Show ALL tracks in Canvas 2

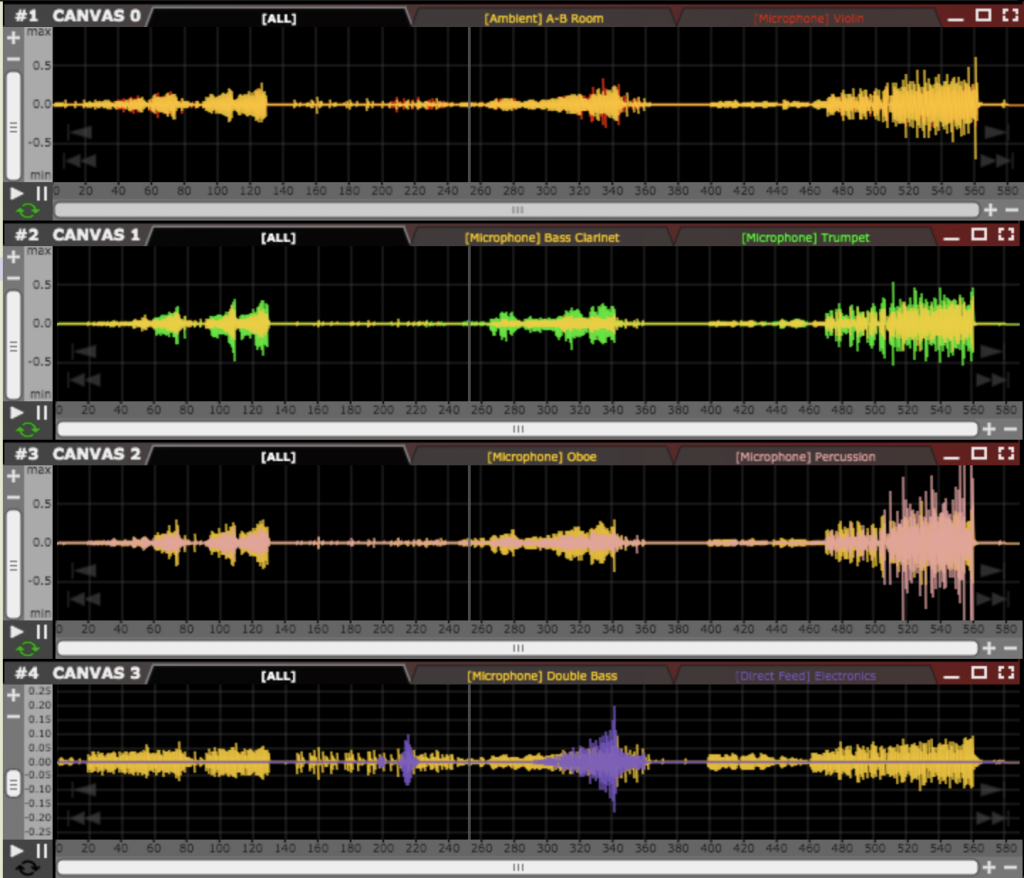point(278,457)
